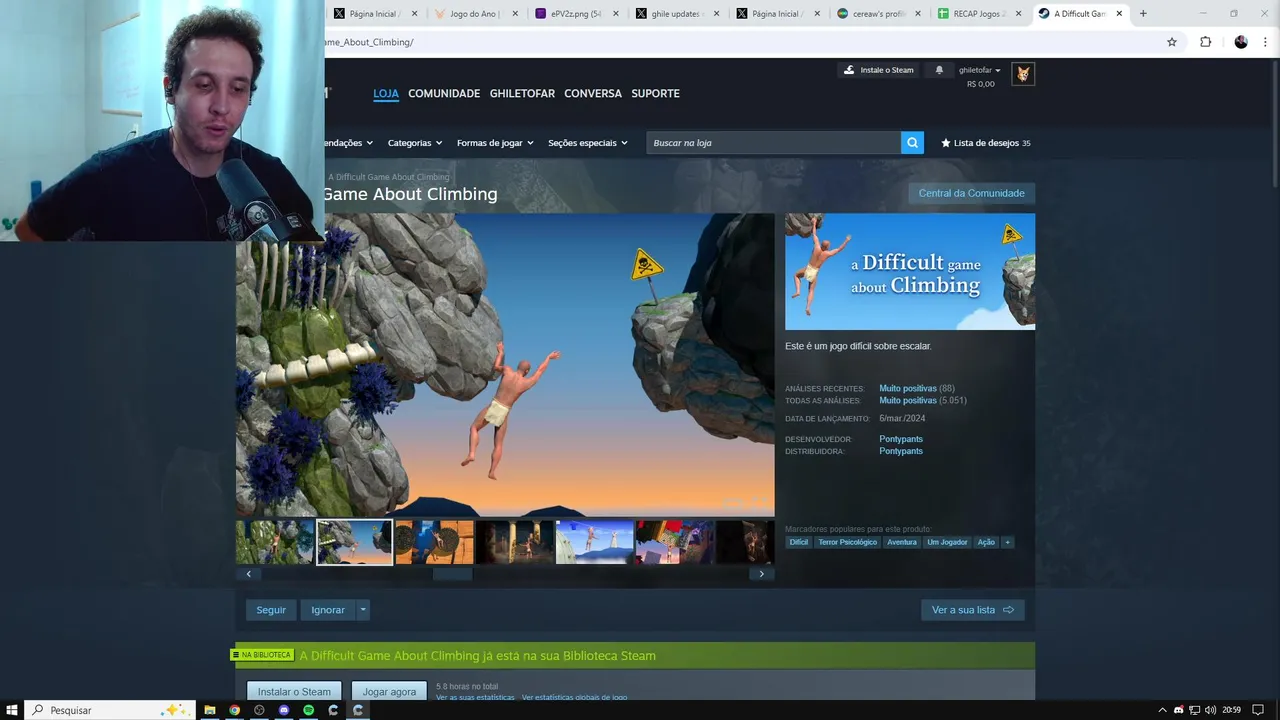Click the game capsule header image
Viewport: 1280px width, 720px height.
pos(910,272)
